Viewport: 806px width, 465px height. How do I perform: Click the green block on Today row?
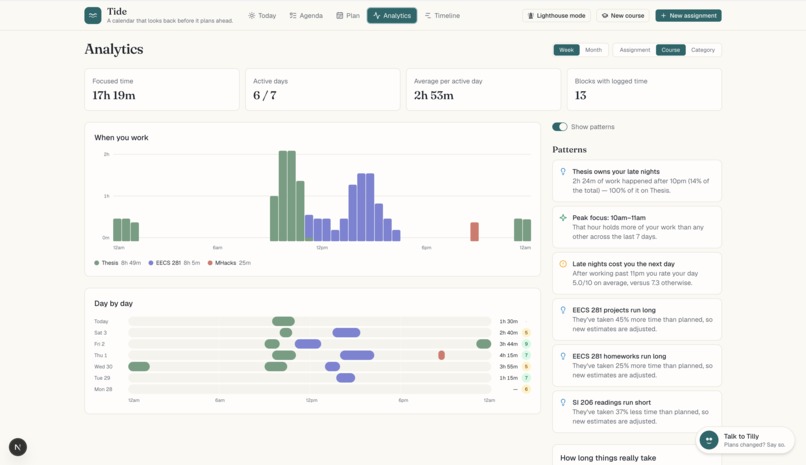pos(283,321)
